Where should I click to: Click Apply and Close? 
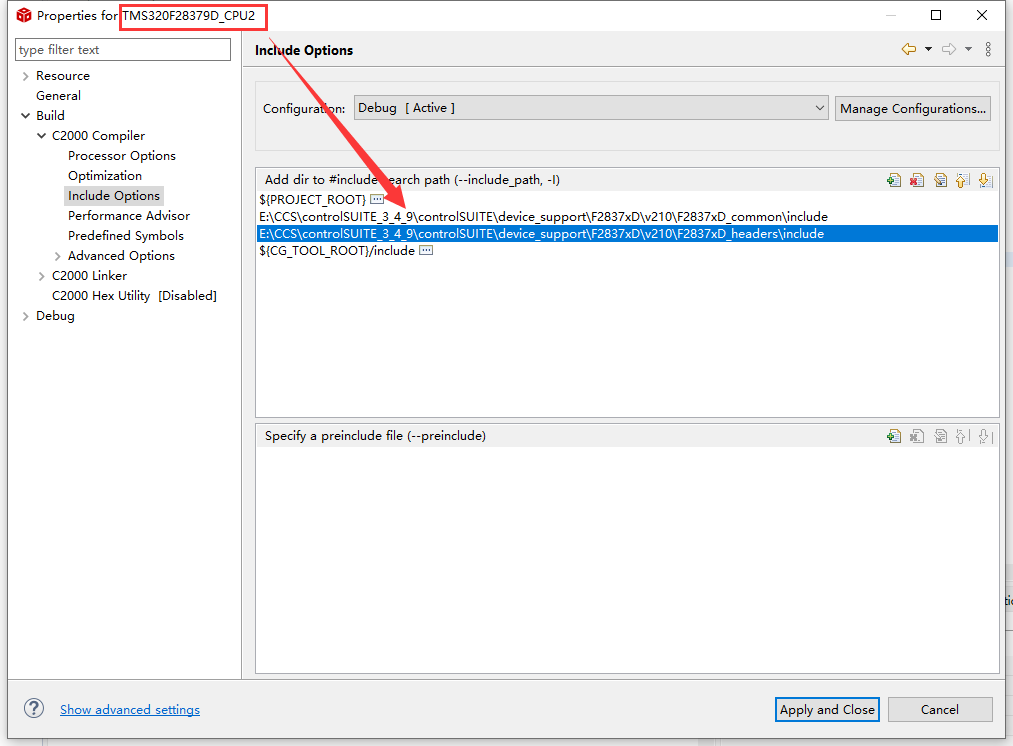pyautogui.click(x=827, y=709)
